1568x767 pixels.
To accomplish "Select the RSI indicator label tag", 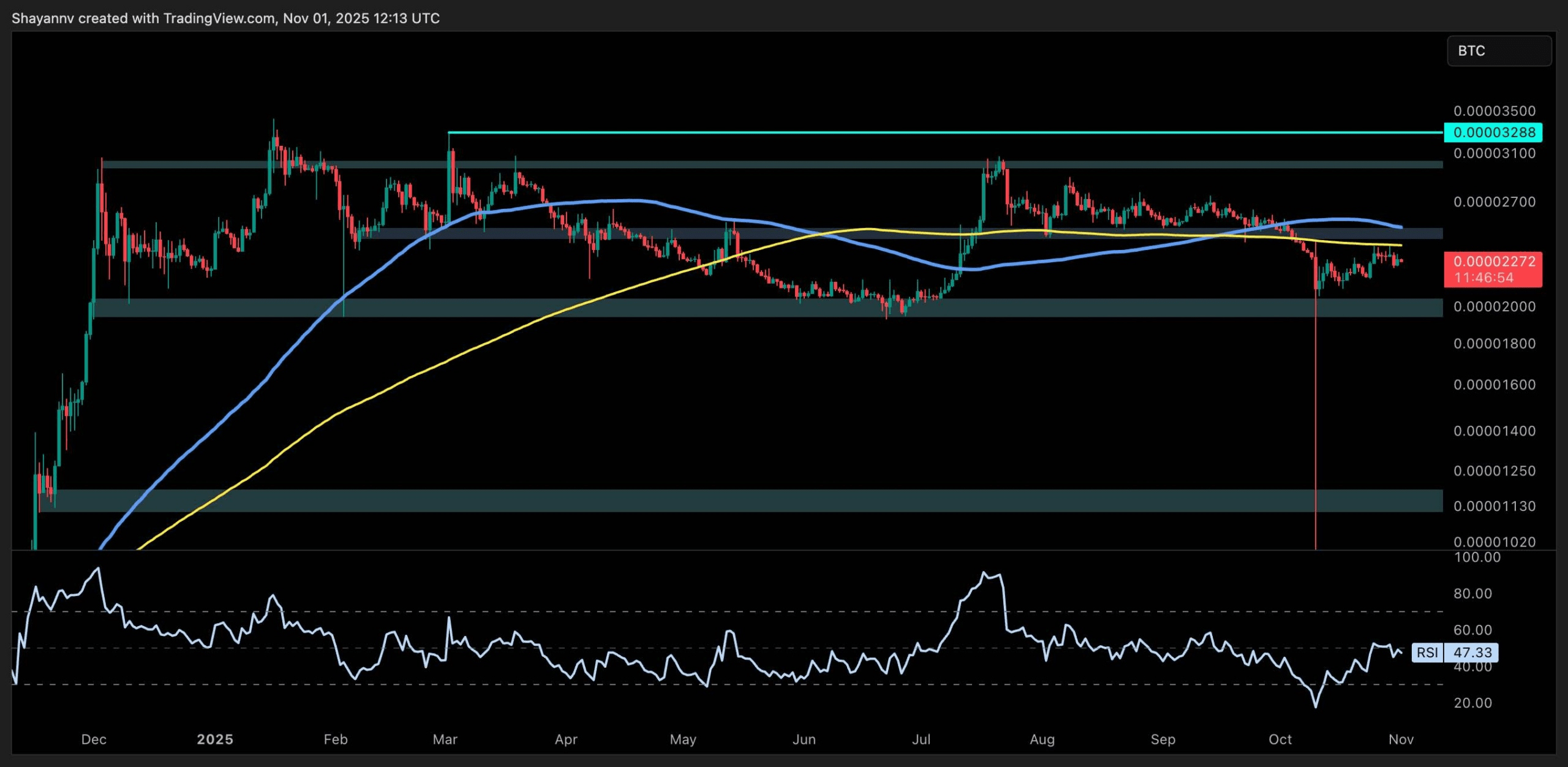I will click(x=1427, y=652).
